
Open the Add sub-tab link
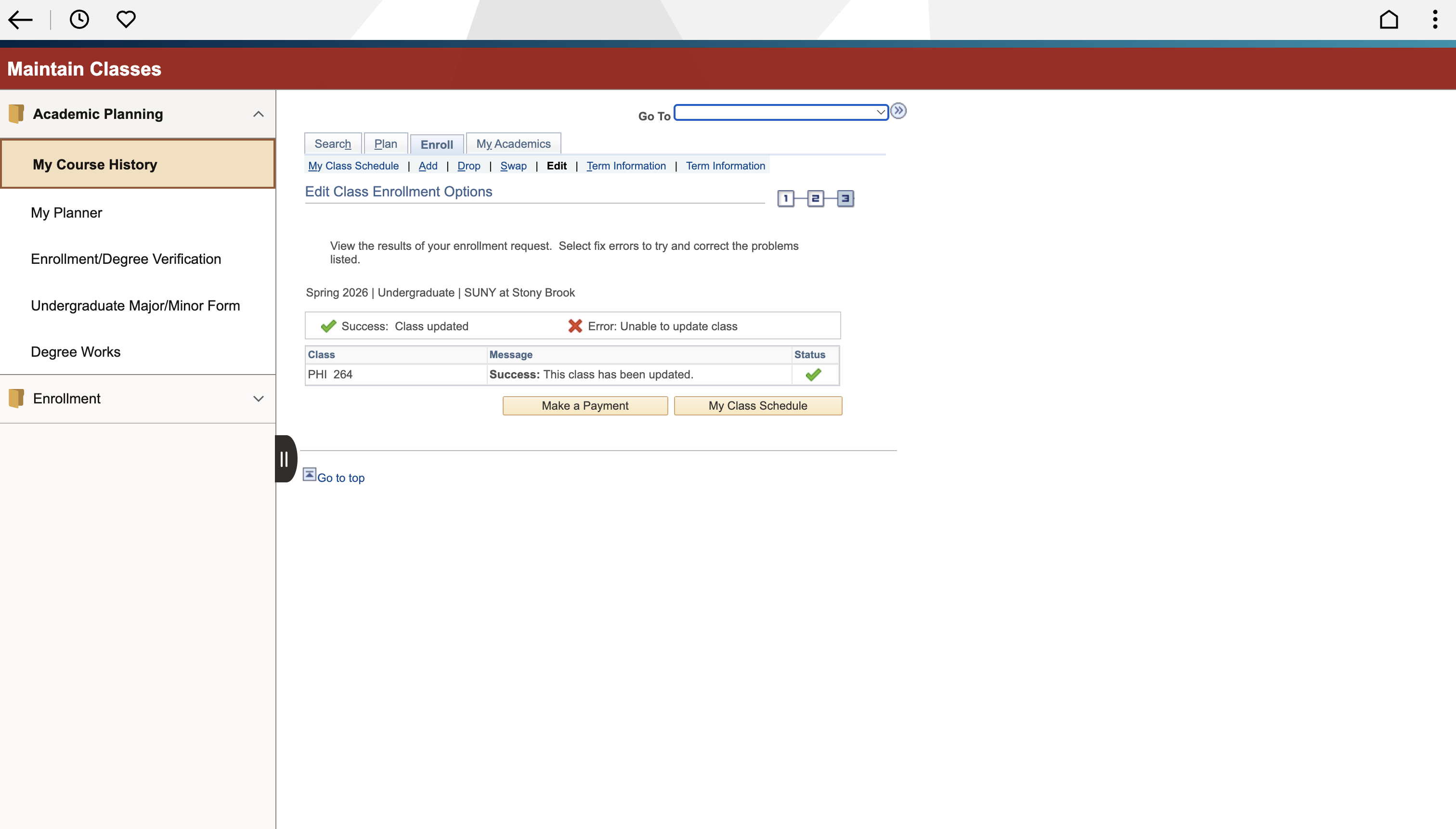tap(428, 166)
